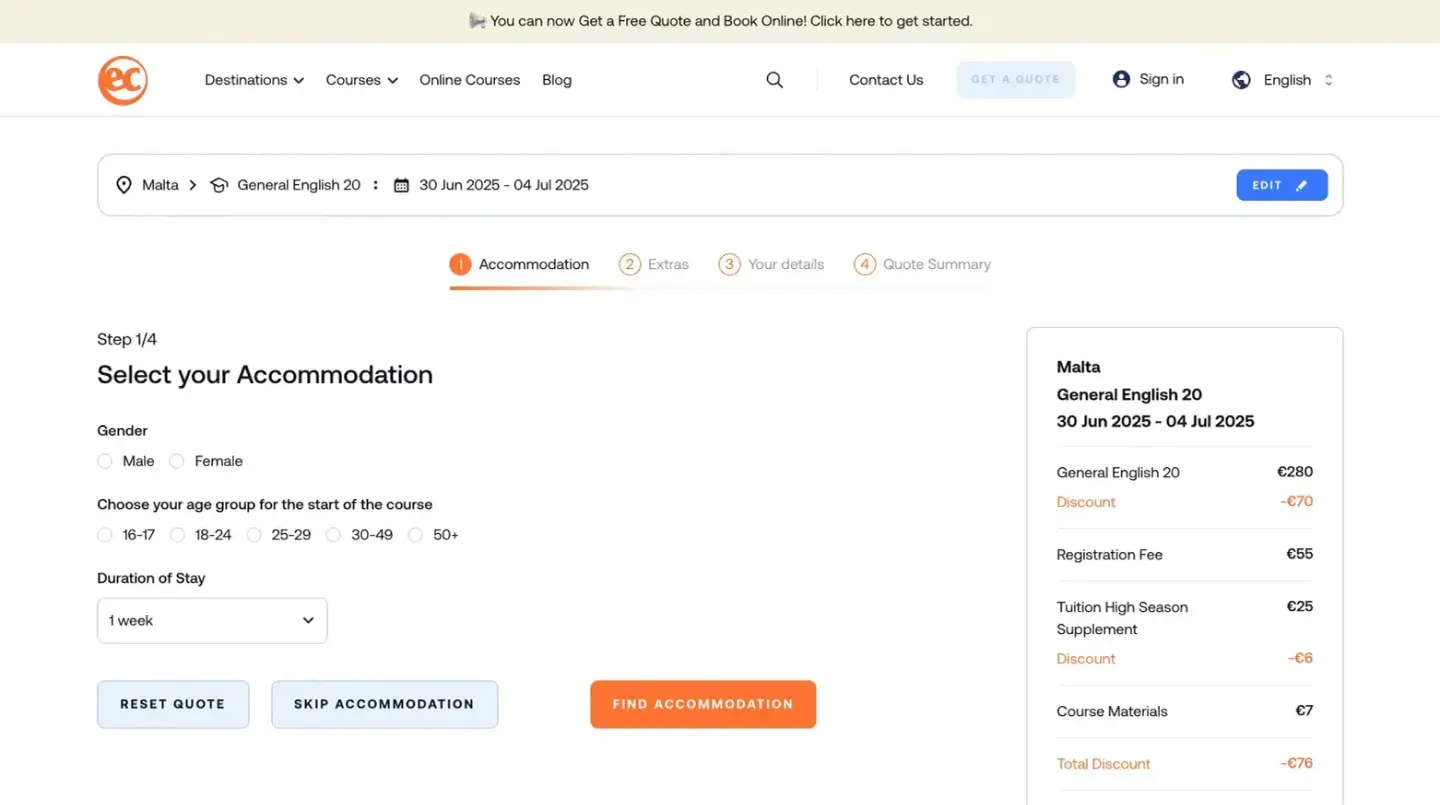Viewport: 1440px width, 805px height.
Task: Expand the Courses menu
Action: click(361, 80)
